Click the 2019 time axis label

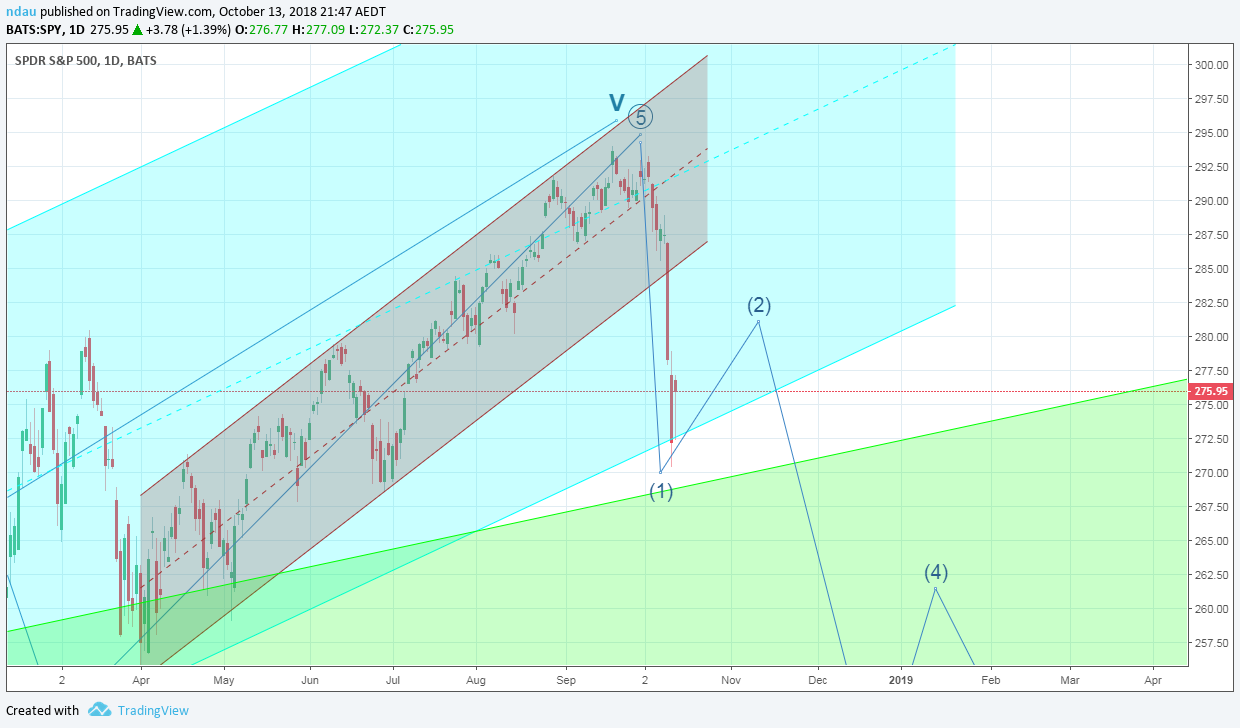(x=901, y=680)
